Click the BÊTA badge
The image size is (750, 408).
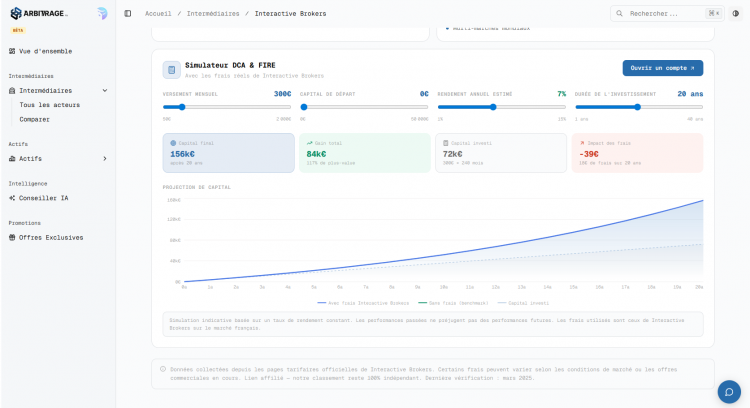coord(18,30)
